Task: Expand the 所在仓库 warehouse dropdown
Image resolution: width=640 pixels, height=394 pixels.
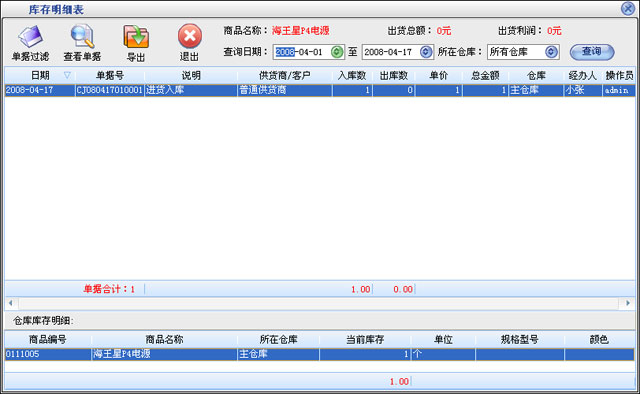Action: pos(551,52)
